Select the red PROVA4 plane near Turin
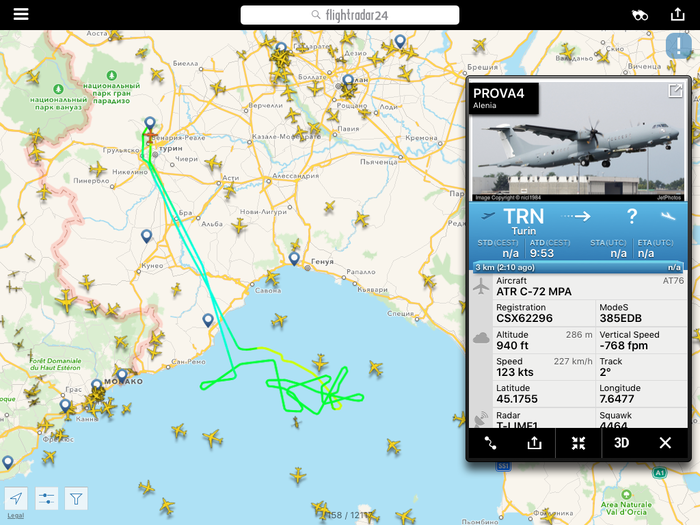The width and height of the screenshot is (700, 525). [150, 136]
